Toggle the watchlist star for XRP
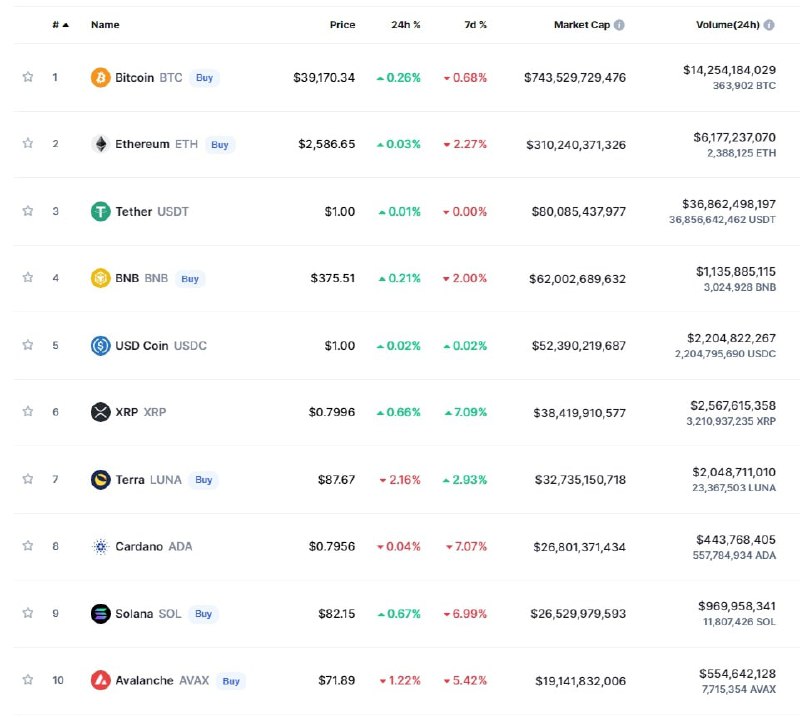Screen dimensions: 800x717 [x=28, y=411]
